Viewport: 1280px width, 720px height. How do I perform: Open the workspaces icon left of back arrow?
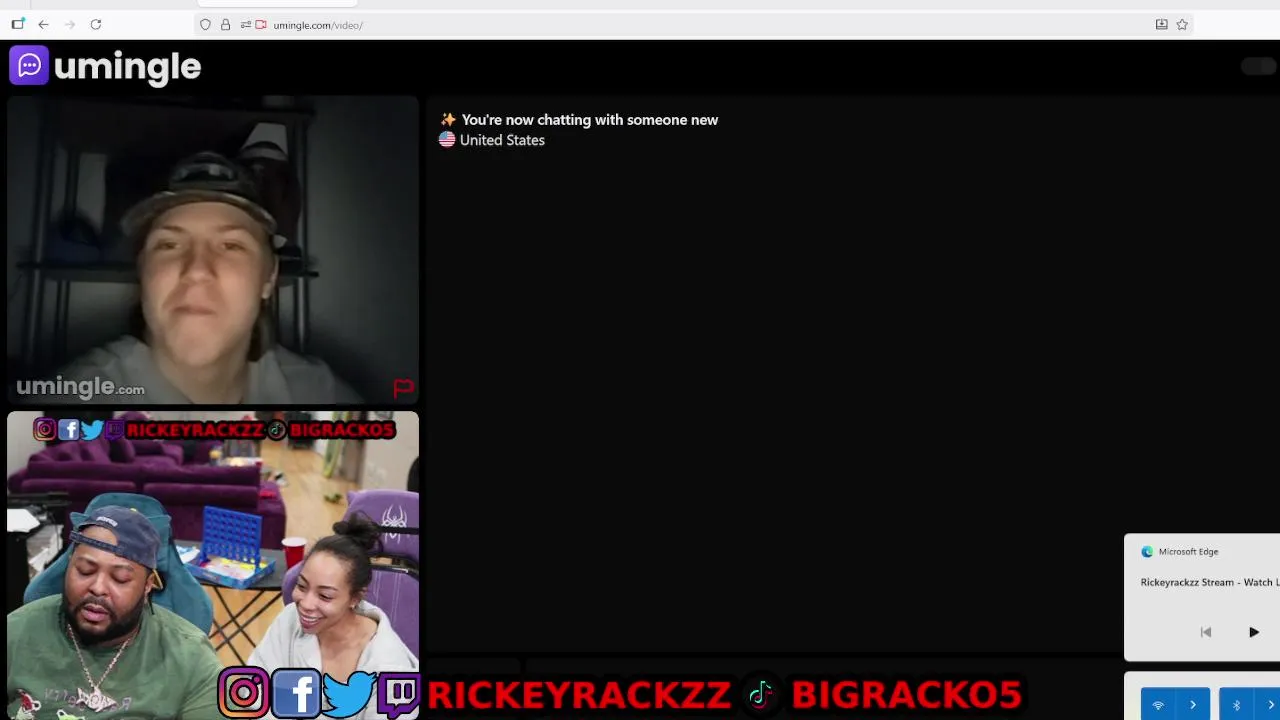pyautogui.click(x=18, y=24)
